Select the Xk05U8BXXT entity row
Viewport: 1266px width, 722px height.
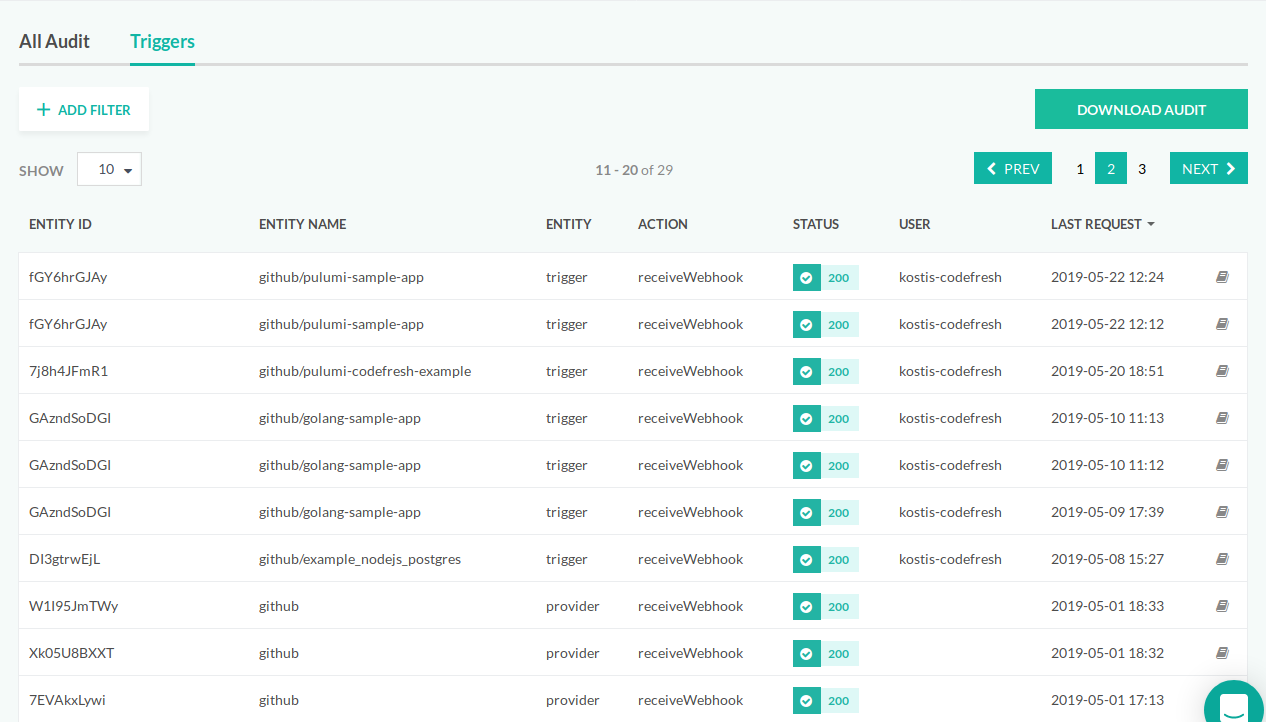72,653
